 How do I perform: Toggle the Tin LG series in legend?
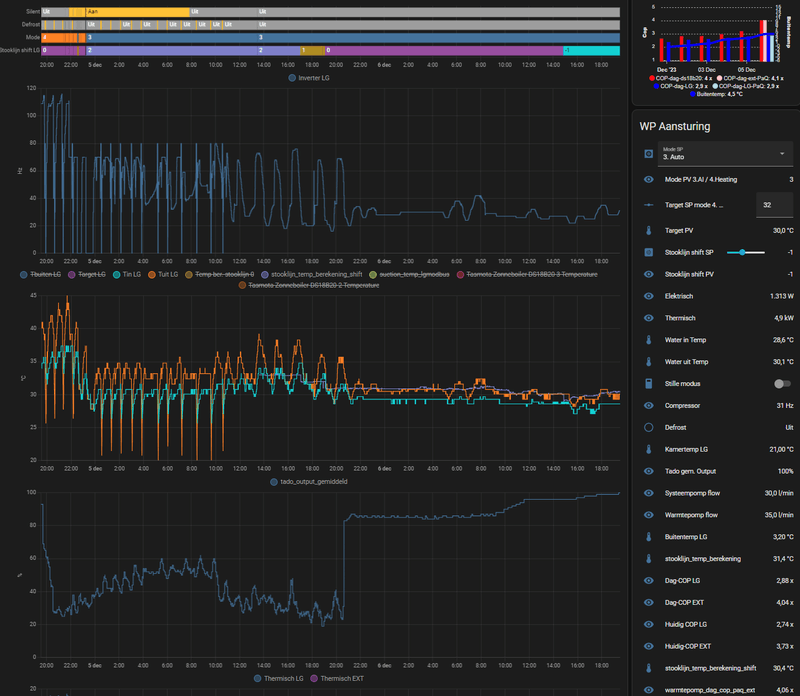[132, 273]
